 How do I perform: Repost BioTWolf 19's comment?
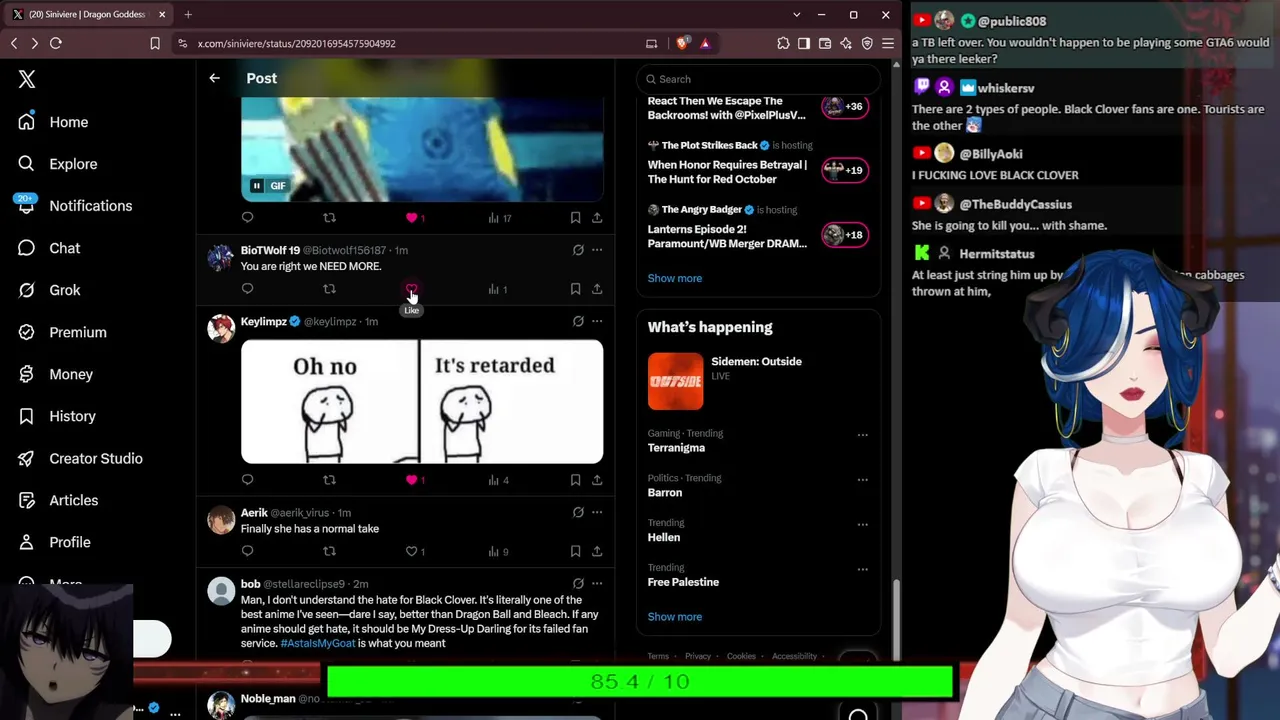click(x=329, y=289)
